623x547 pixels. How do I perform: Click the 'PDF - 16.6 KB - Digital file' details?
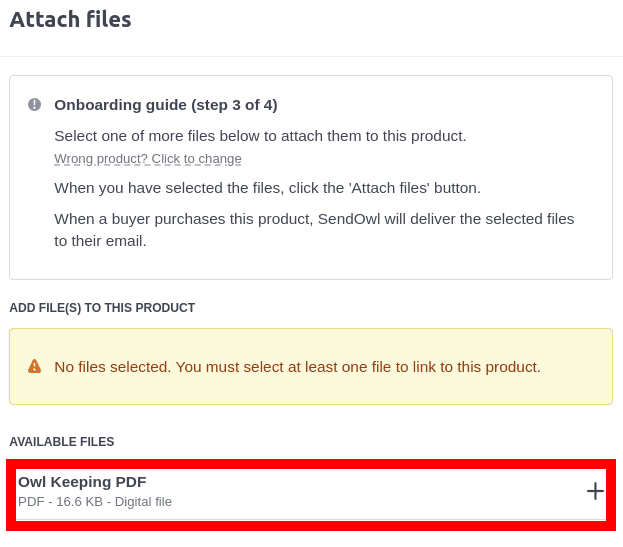(x=95, y=501)
